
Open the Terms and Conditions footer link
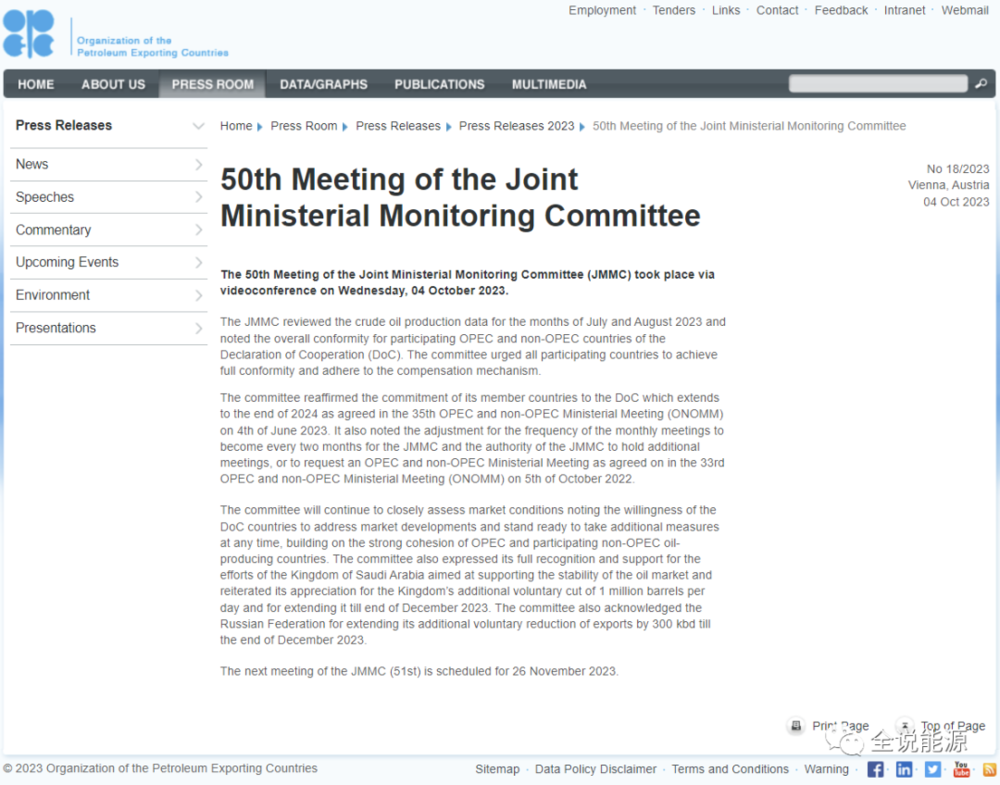pos(730,769)
